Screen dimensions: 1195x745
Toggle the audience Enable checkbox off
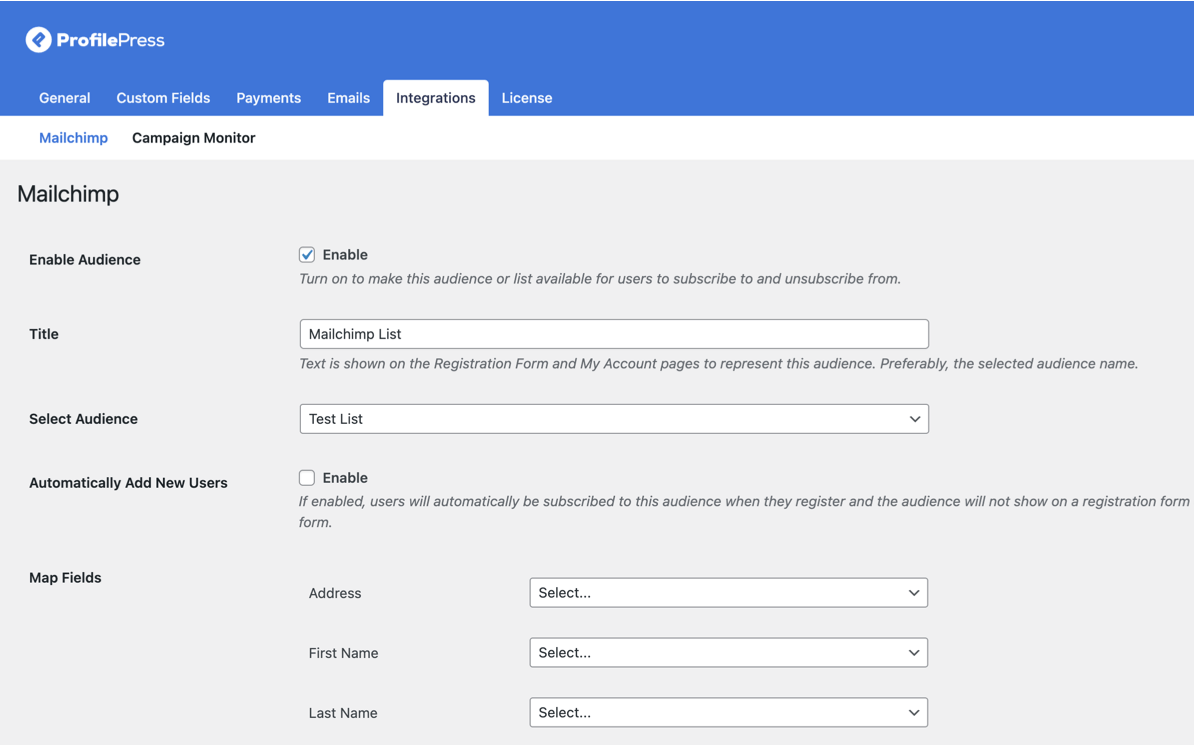[x=307, y=254]
